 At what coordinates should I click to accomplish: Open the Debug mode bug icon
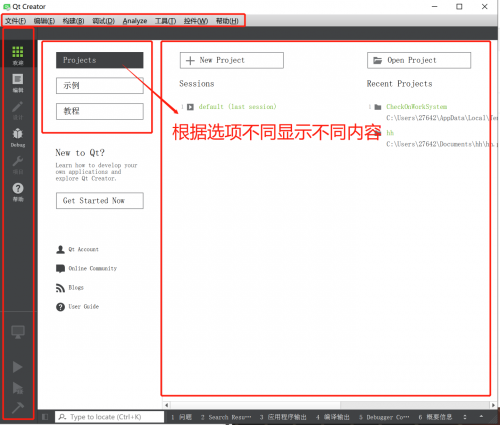(18, 137)
